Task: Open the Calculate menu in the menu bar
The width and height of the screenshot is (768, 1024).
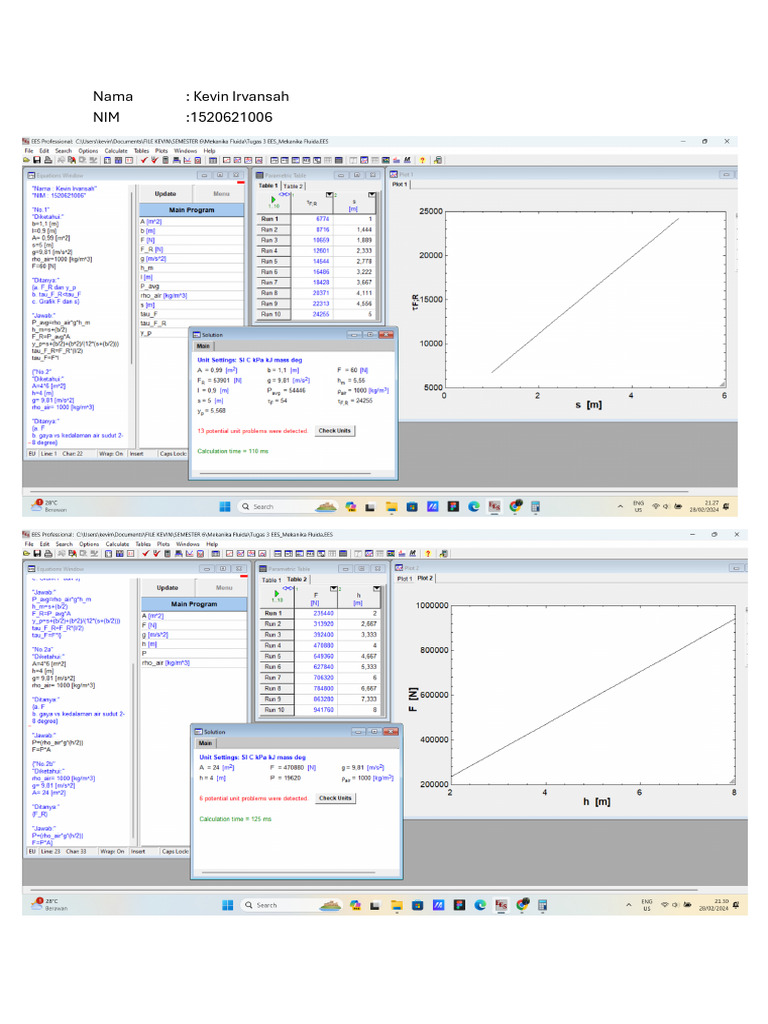Action: click(116, 150)
